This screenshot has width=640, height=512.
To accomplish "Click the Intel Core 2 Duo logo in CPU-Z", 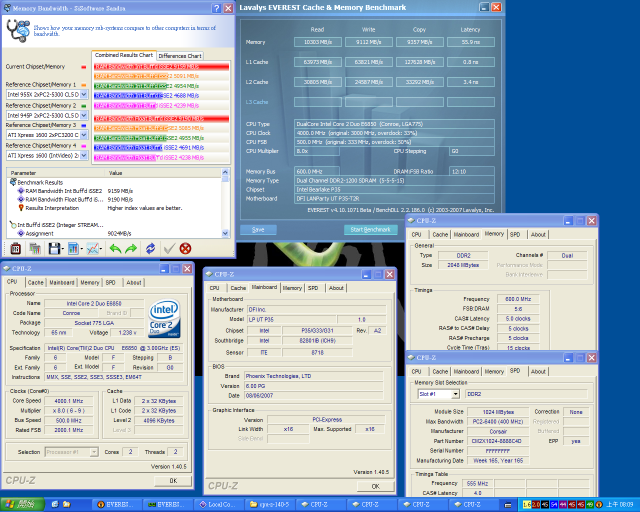I will point(164,319).
